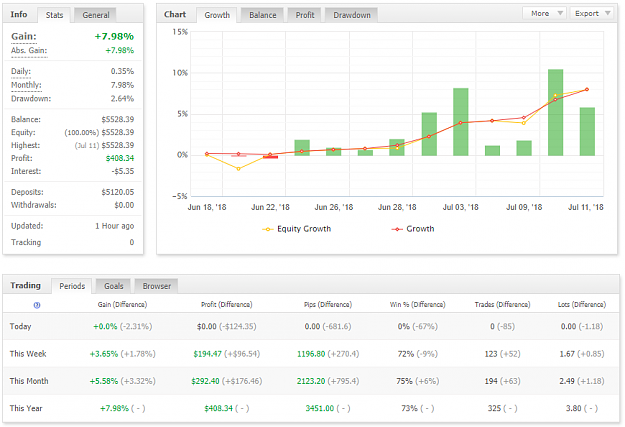625x427 pixels.
Task: Click Today profit $0.00
Action: tap(206, 327)
